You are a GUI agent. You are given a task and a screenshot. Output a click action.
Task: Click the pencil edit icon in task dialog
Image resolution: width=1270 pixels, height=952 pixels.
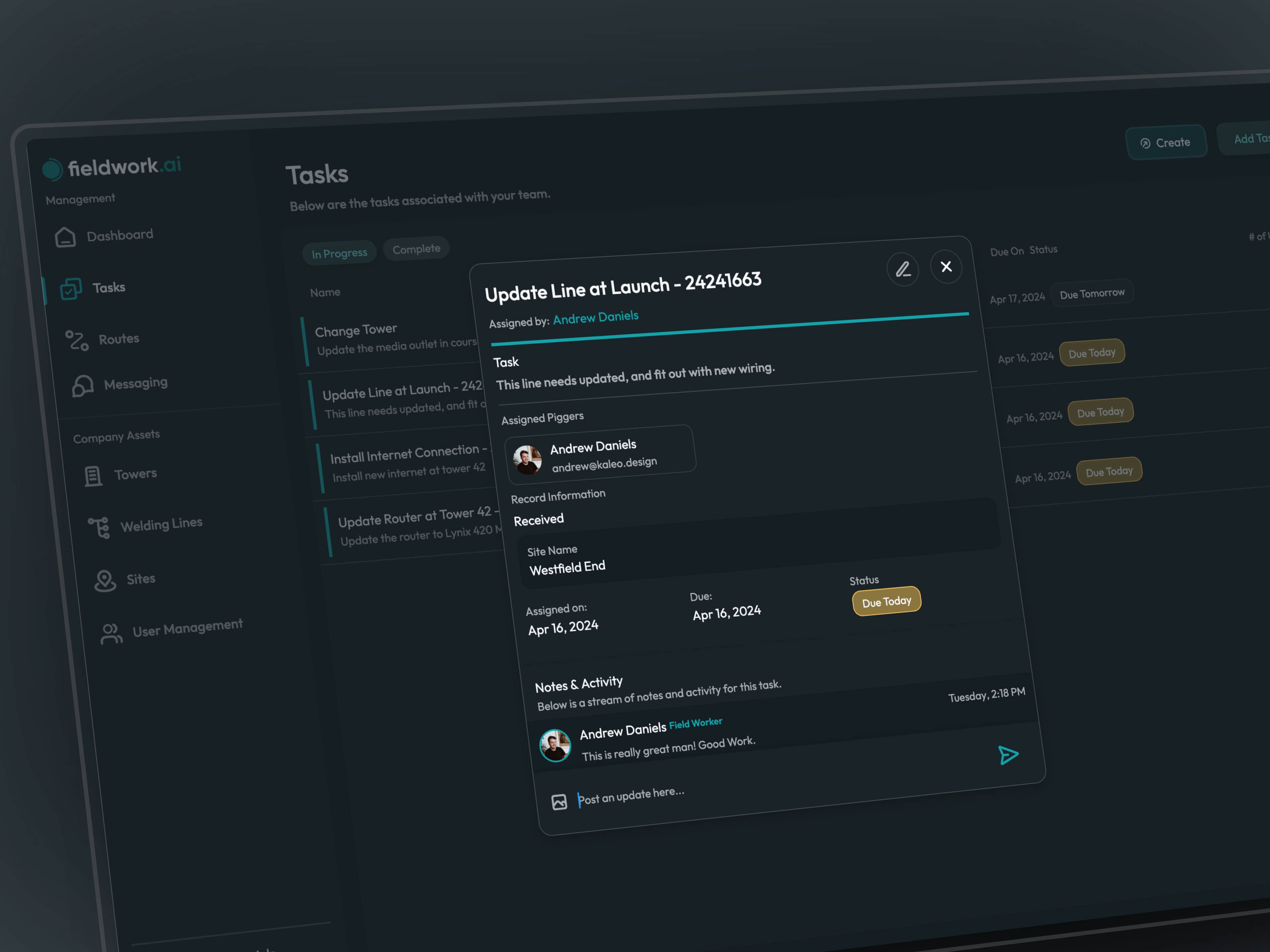pyautogui.click(x=903, y=269)
